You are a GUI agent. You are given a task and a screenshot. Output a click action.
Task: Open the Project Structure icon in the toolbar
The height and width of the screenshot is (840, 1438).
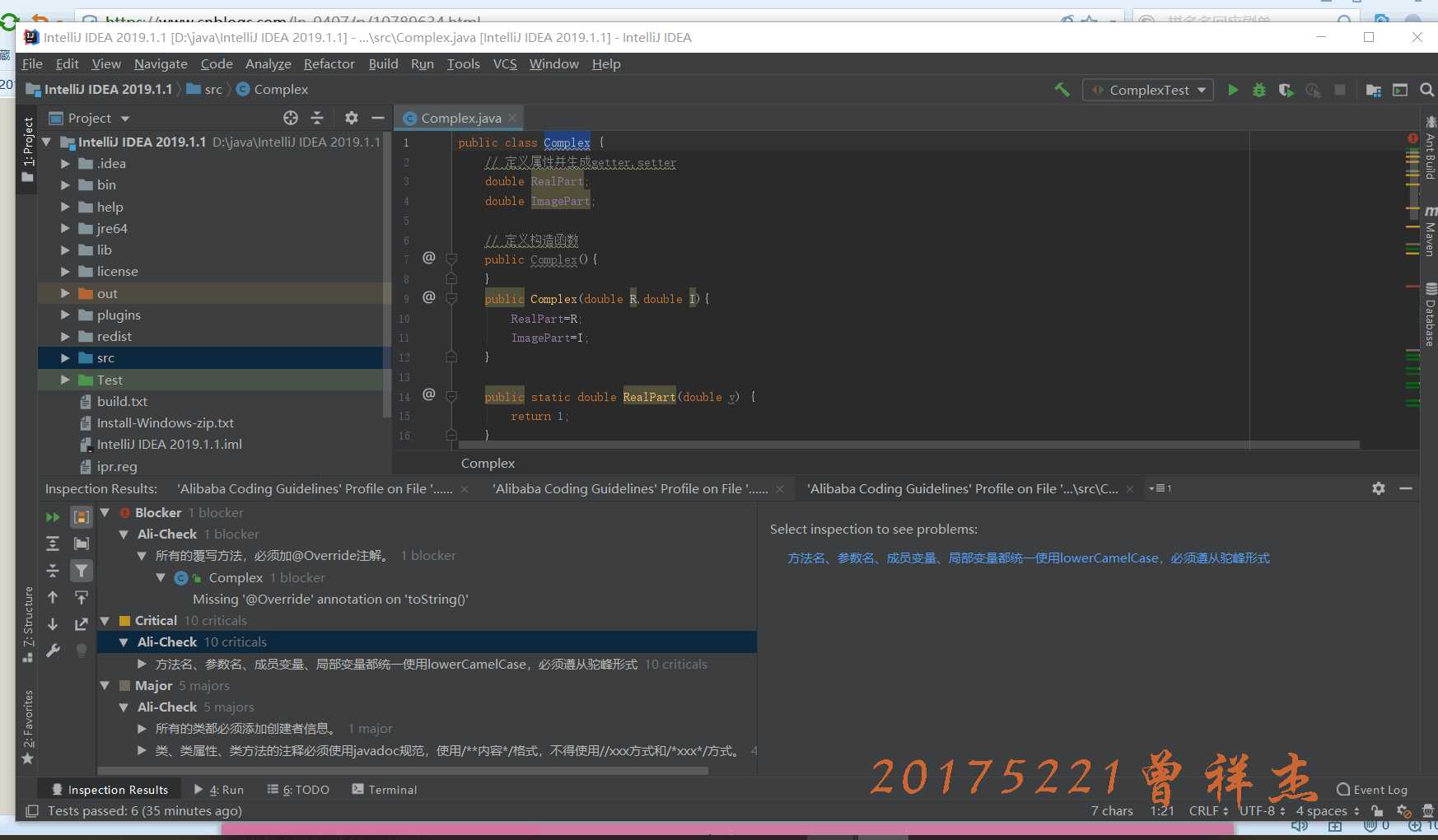point(1373,90)
